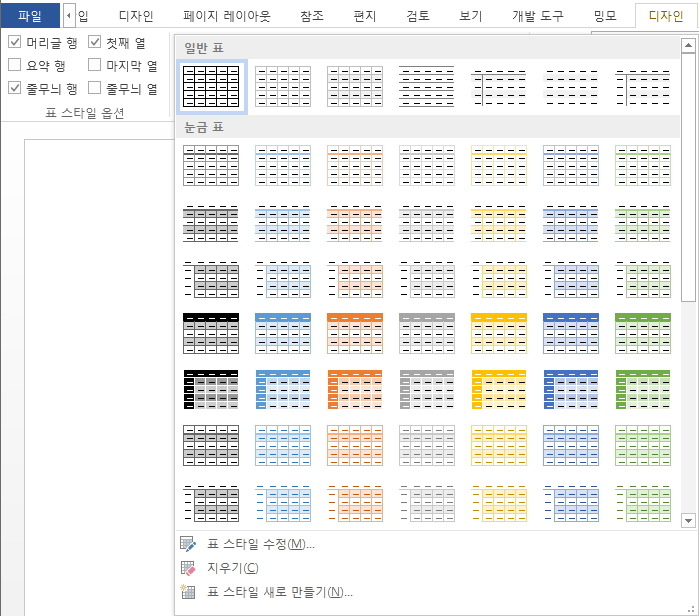
Task: Select the blue solid header-row grid table style
Action: (x=283, y=333)
